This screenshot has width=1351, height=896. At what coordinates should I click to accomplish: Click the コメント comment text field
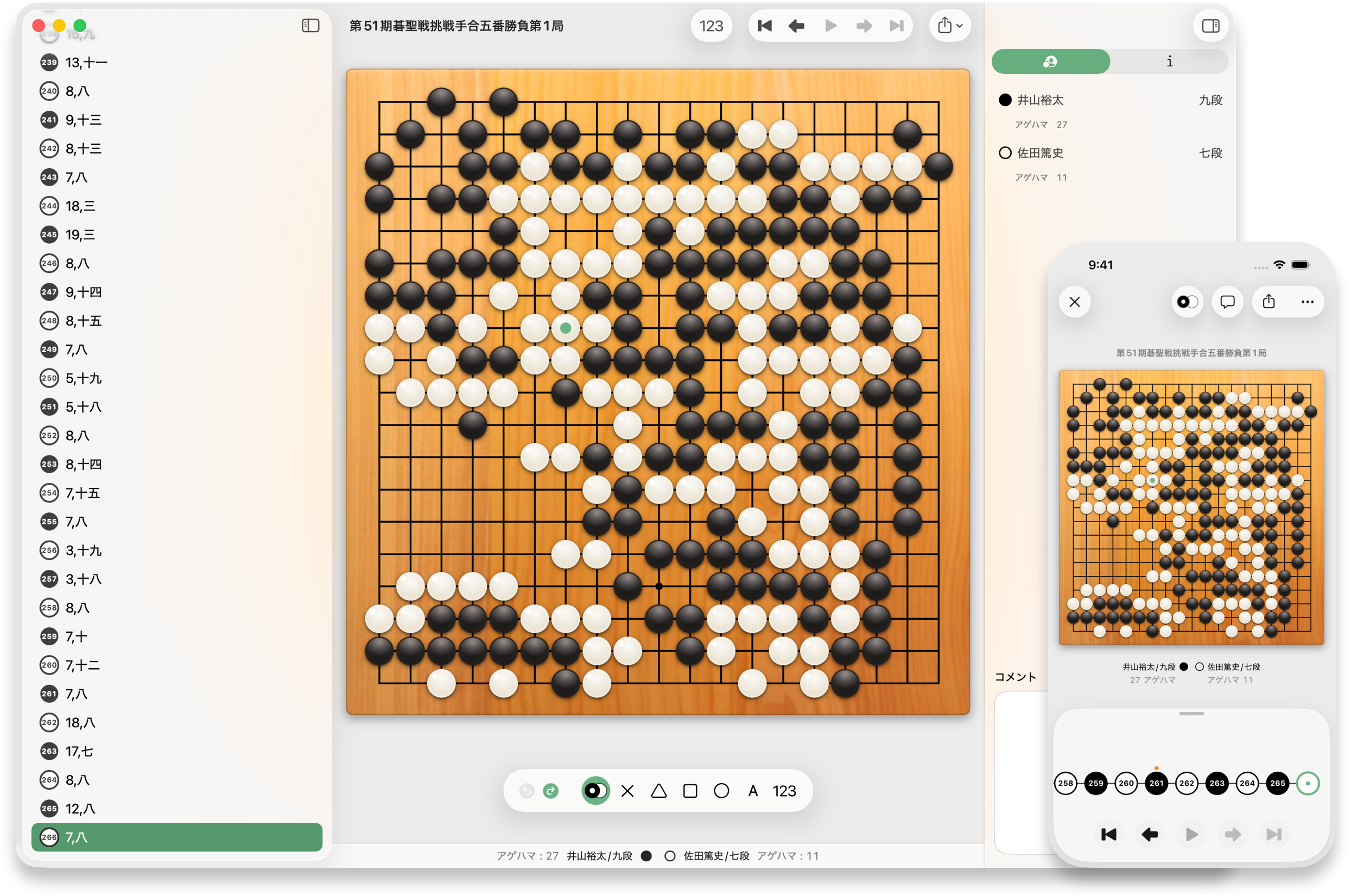tap(1022, 773)
